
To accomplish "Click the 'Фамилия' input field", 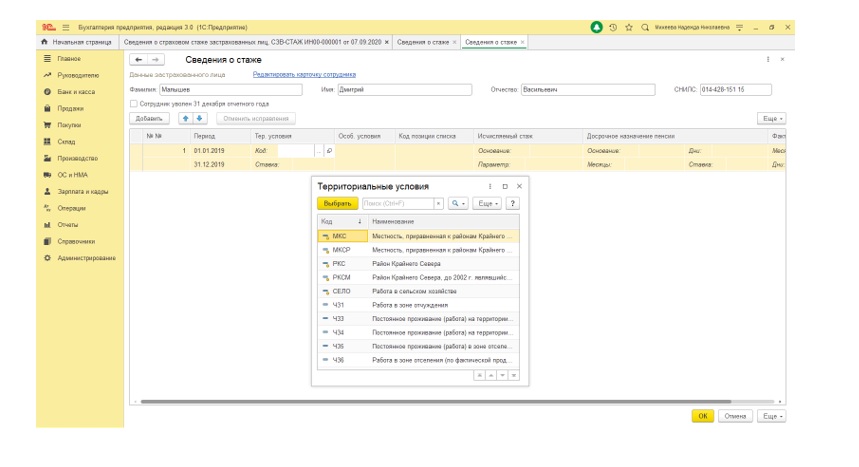I will pyautogui.click(x=229, y=90).
